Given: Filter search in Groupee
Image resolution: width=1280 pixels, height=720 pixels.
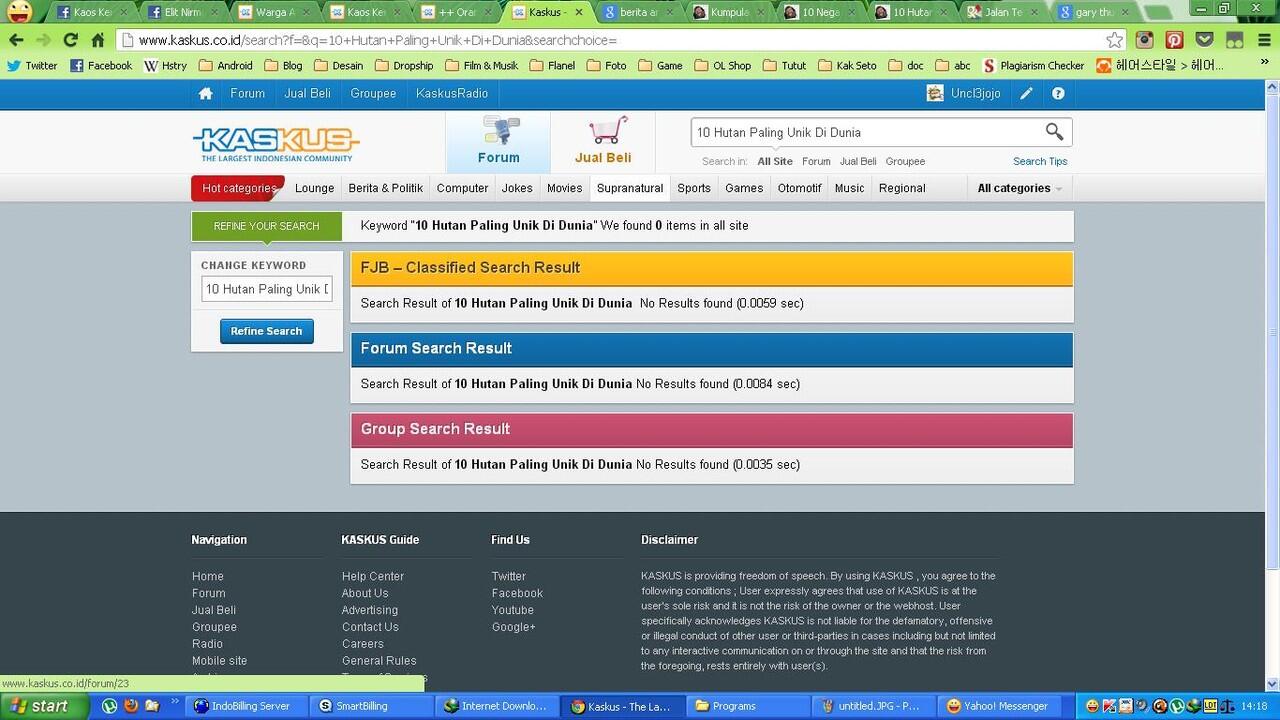Looking at the screenshot, I should (905, 161).
